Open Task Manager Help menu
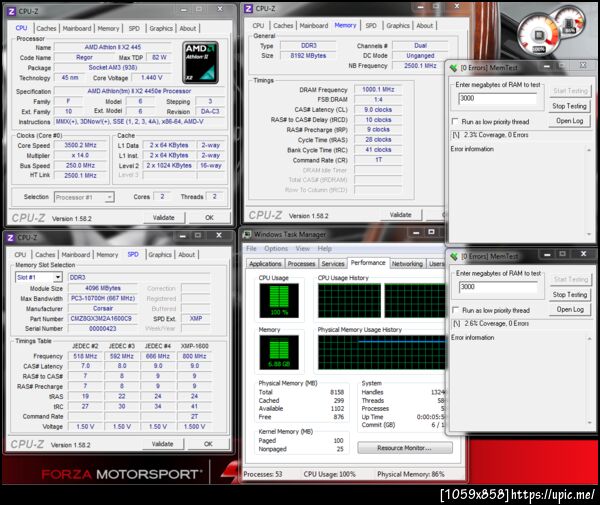This screenshot has width=600, height=505. click(x=324, y=248)
